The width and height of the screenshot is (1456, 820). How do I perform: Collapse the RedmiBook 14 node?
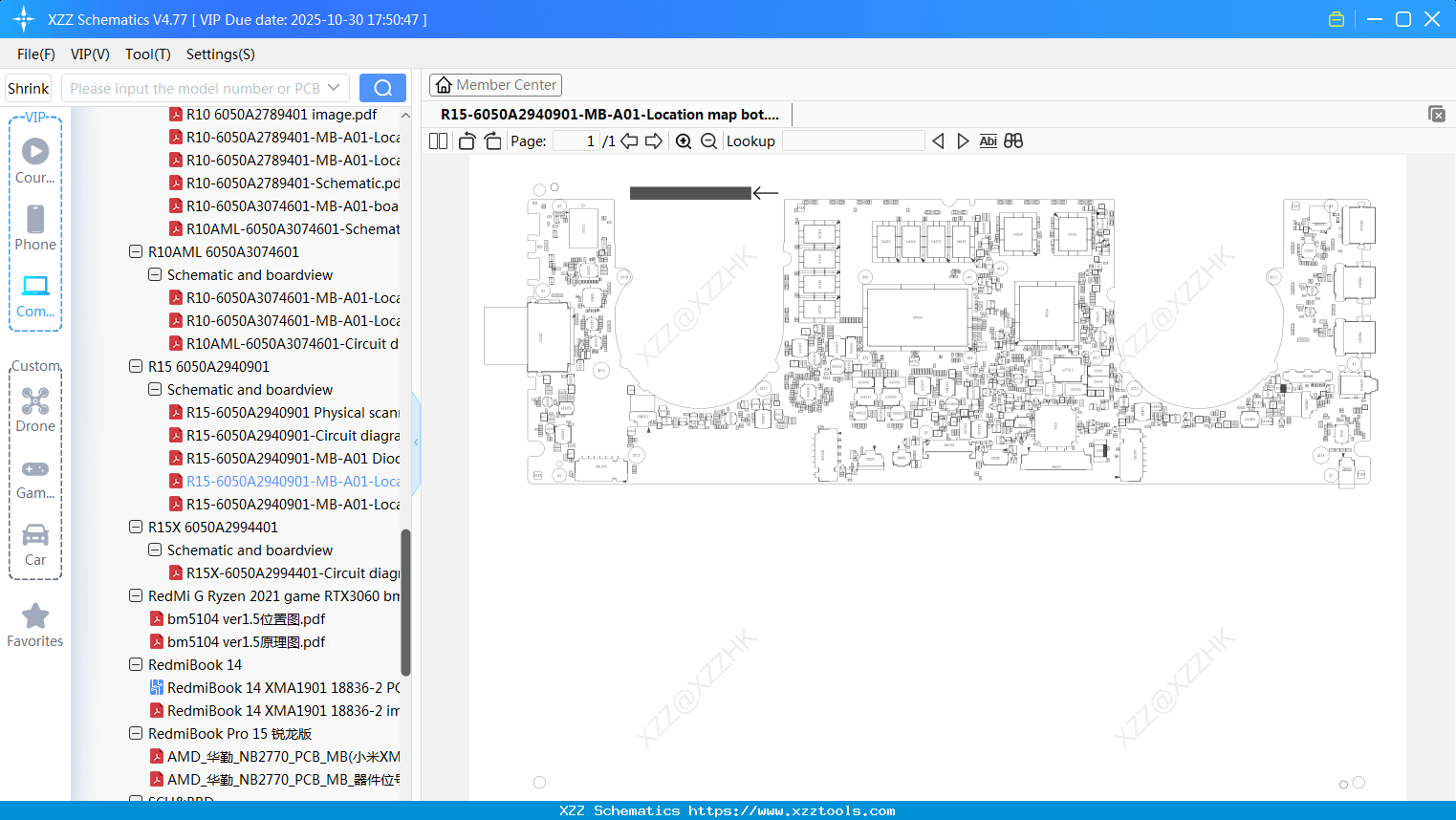click(136, 664)
